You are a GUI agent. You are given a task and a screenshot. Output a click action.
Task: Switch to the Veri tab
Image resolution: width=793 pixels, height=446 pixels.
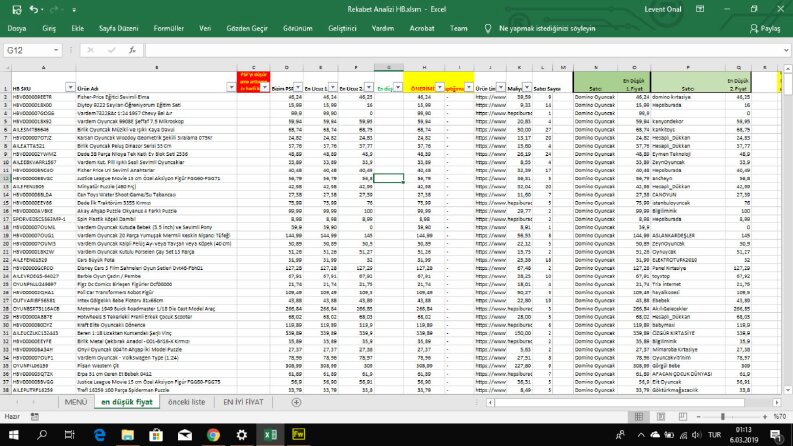click(205, 28)
